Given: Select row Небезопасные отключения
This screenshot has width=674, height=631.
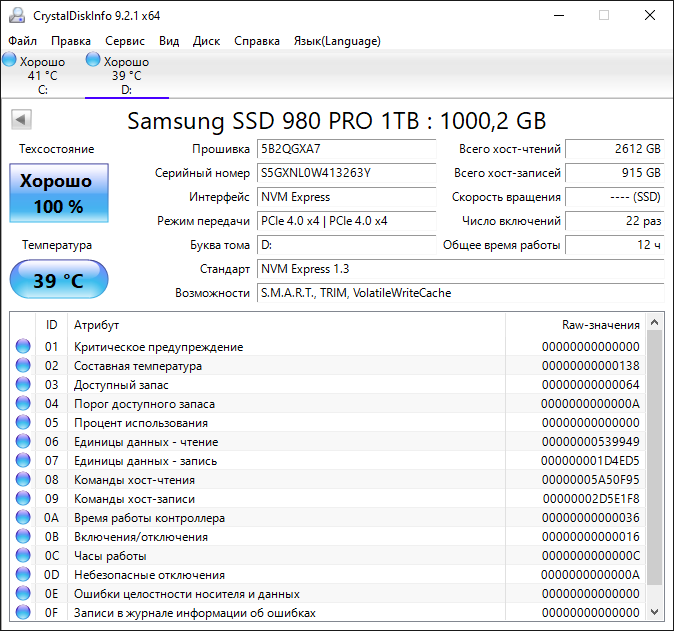Looking at the screenshot, I should click(x=328, y=574).
